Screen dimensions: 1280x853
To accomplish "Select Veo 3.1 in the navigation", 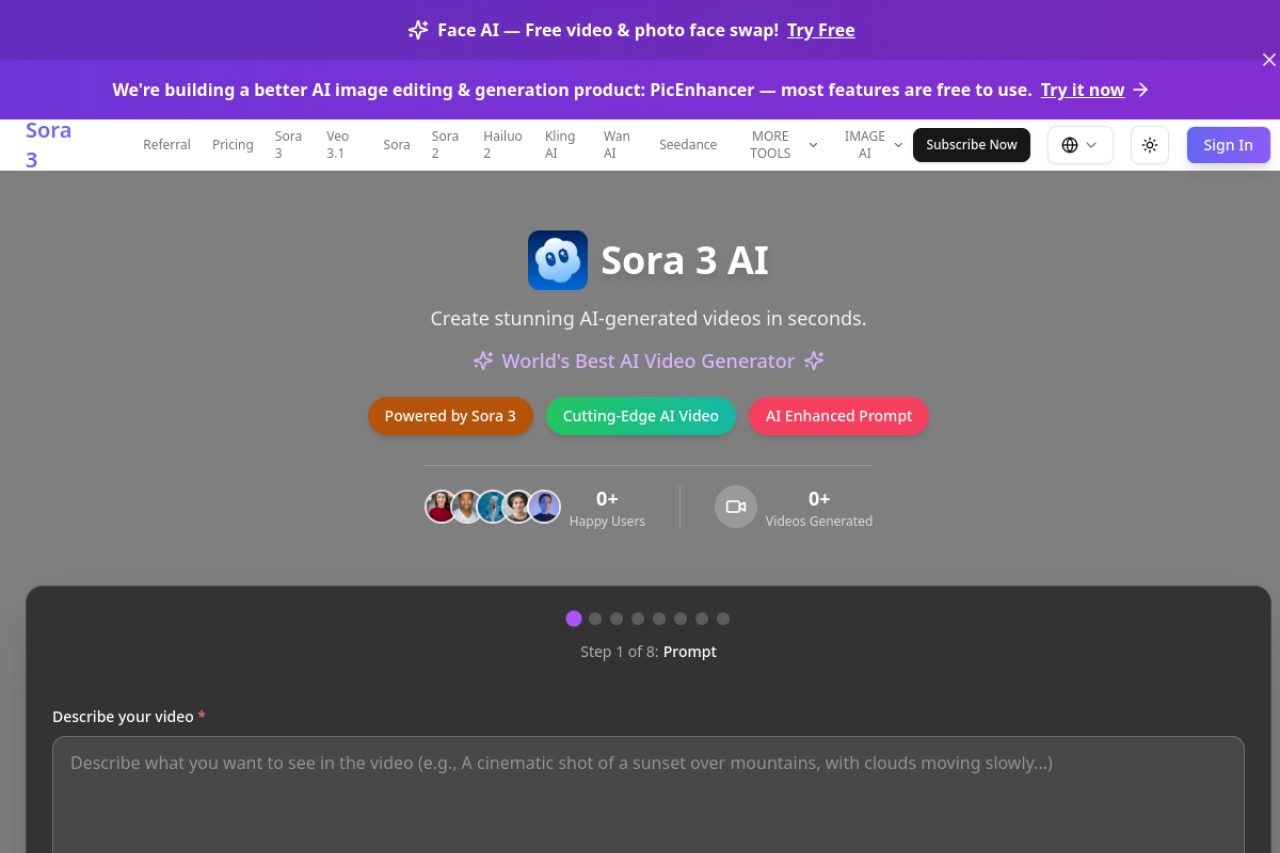I will (x=338, y=145).
